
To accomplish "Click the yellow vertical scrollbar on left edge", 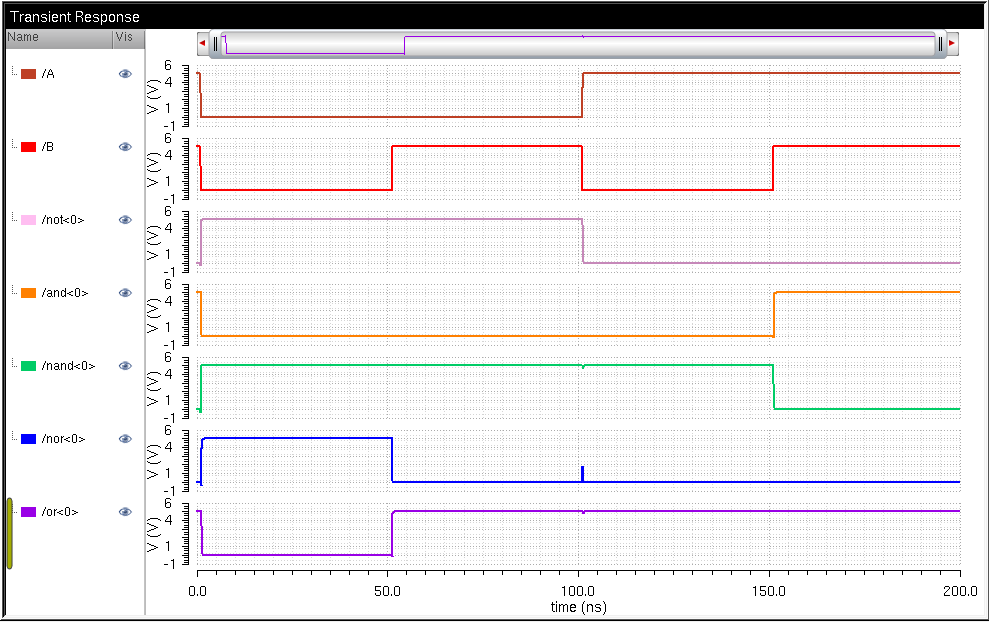I will click(x=9, y=534).
